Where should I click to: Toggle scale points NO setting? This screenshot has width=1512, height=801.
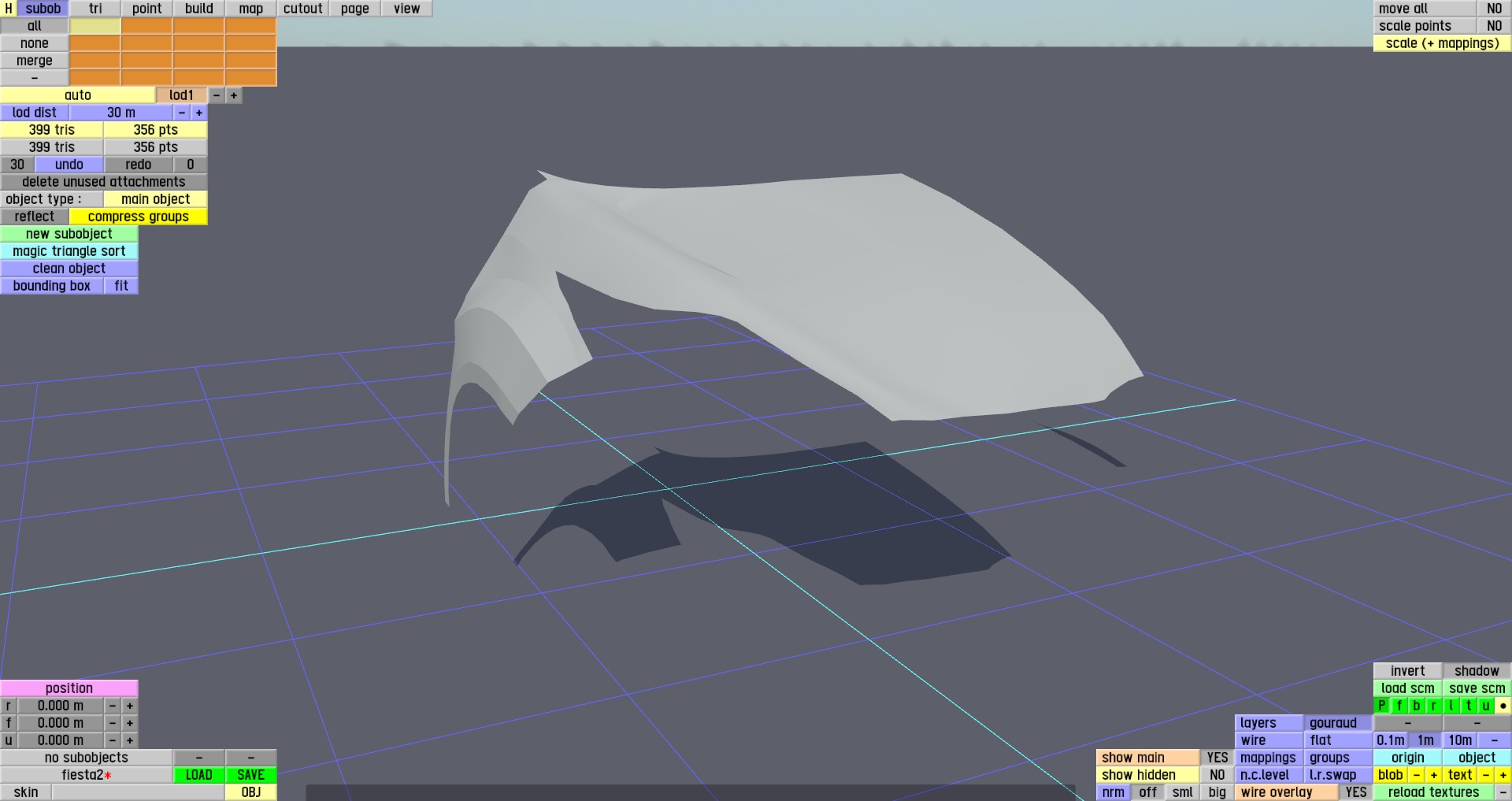point(1495,26)
